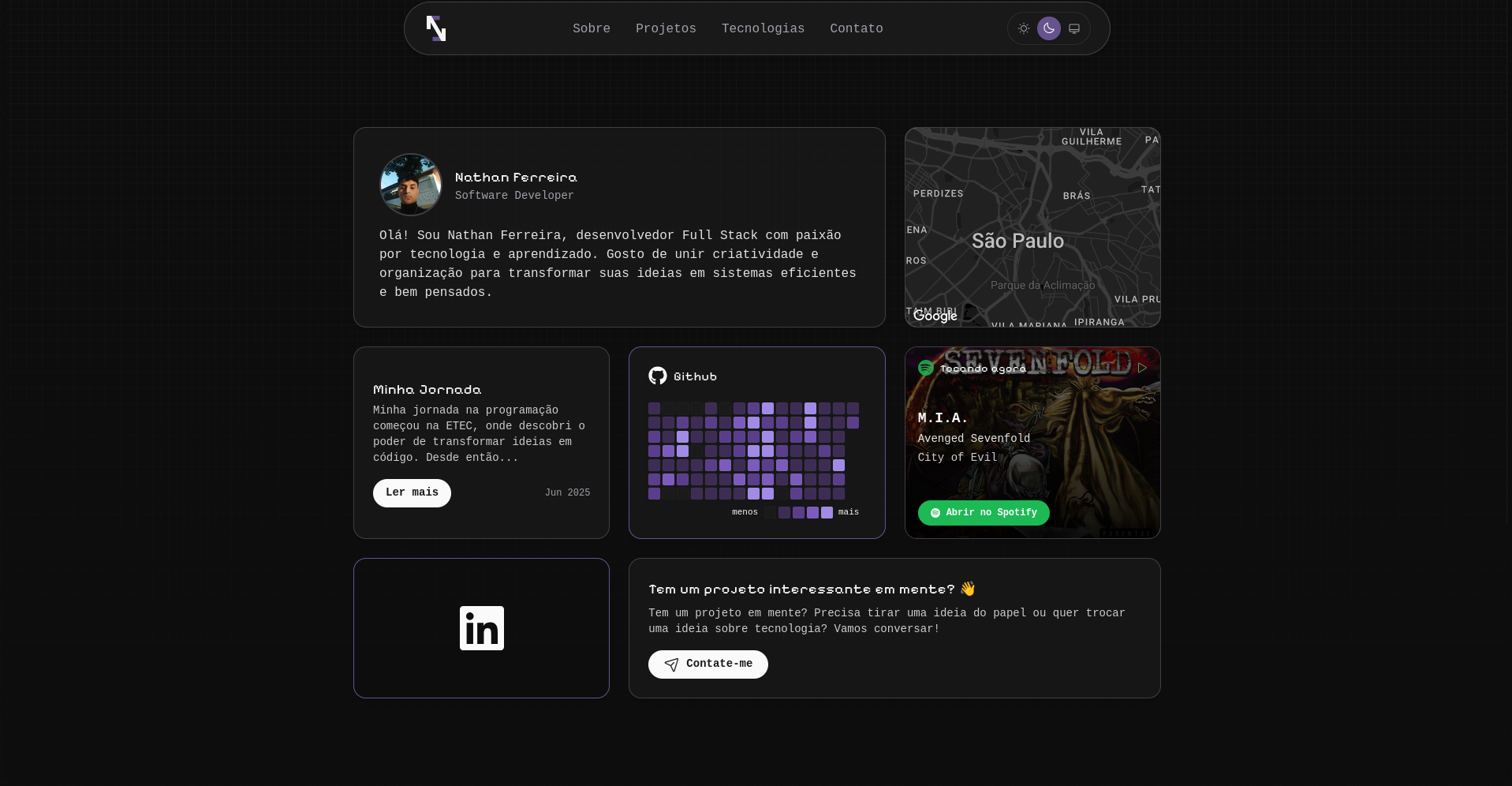This screenshot has height=786, width=1512.
Task: Click the Ler mais button
Action: click(412, 492)
